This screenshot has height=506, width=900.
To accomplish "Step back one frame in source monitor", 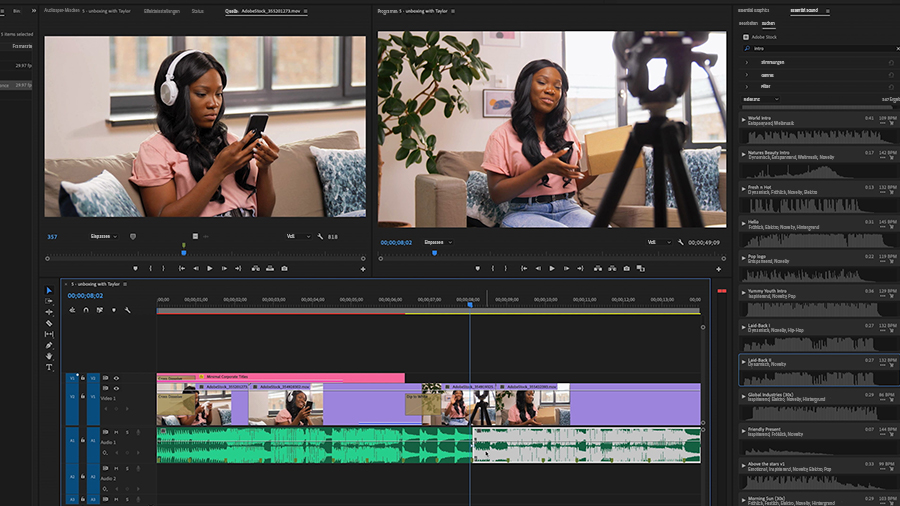I will pyautogui.click(x=196, y=268).
